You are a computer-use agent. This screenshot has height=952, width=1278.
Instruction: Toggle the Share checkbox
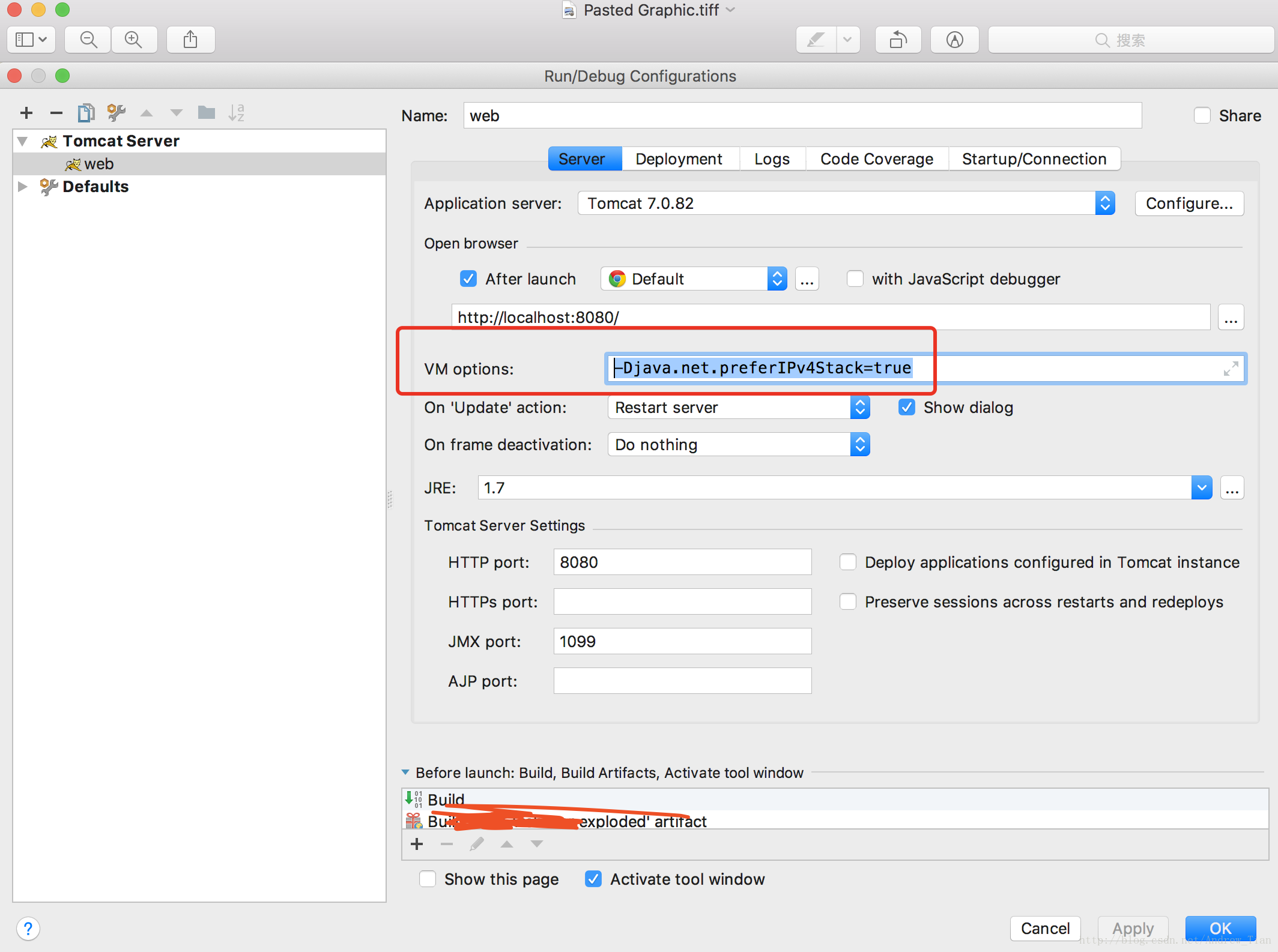[x=1202, y=115]
